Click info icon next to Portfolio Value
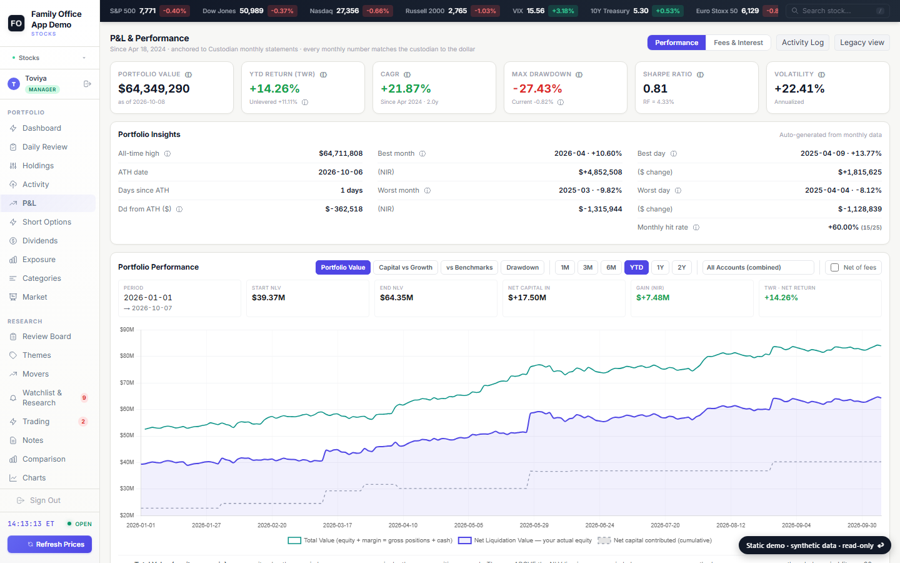The width and height of the screenshot is (900, 563). pos(188,75)
